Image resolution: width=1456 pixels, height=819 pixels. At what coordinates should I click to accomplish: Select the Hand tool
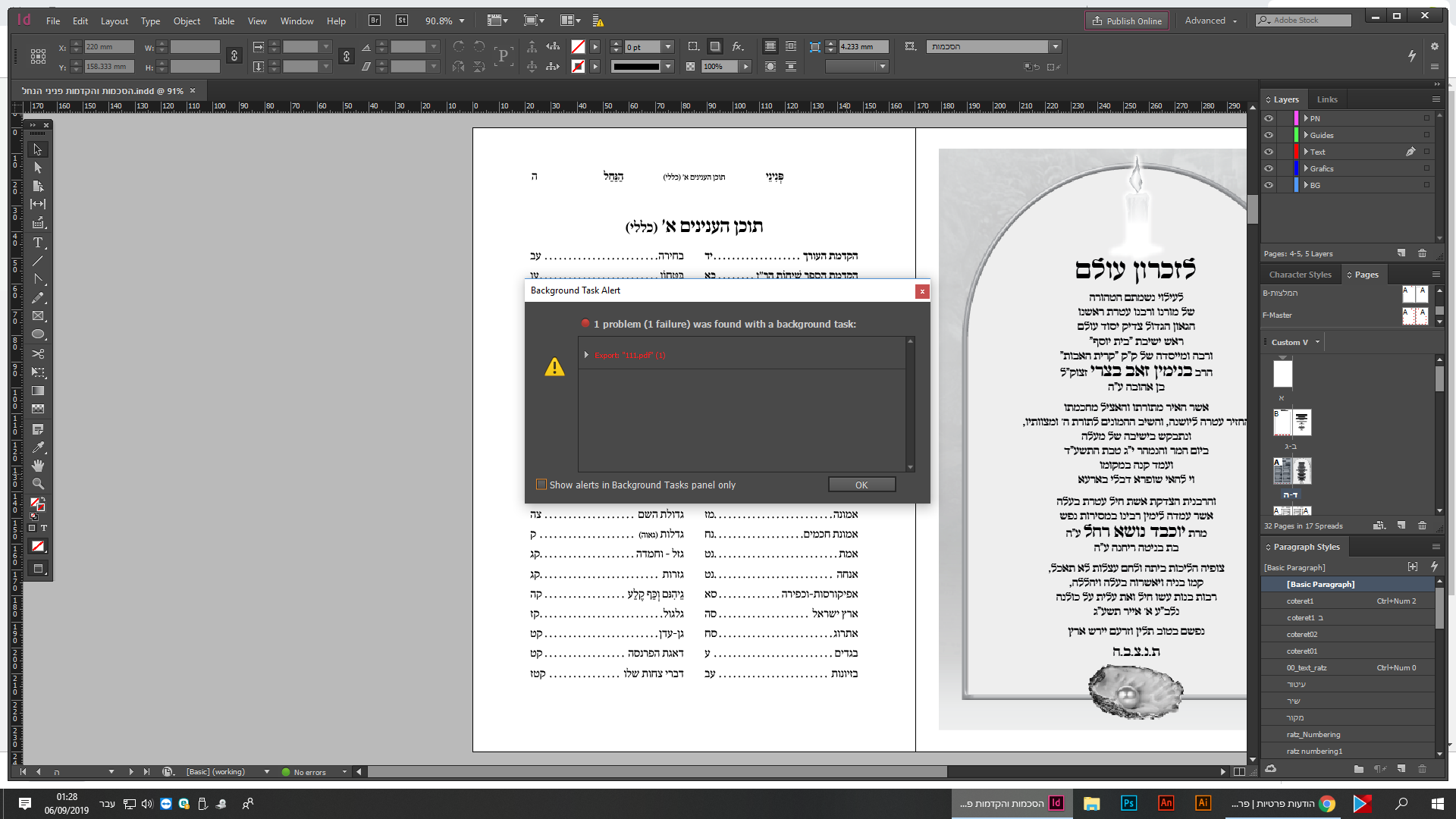point(38,466)
